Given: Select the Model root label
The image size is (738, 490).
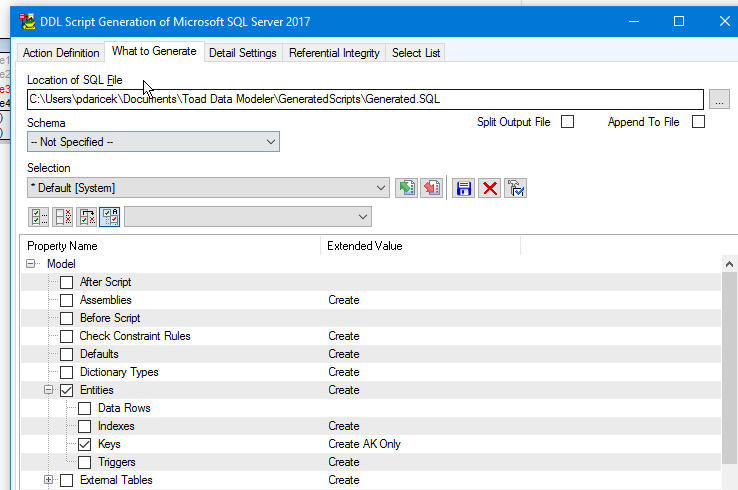Looking at the screenshot, I should click(61, 264).
